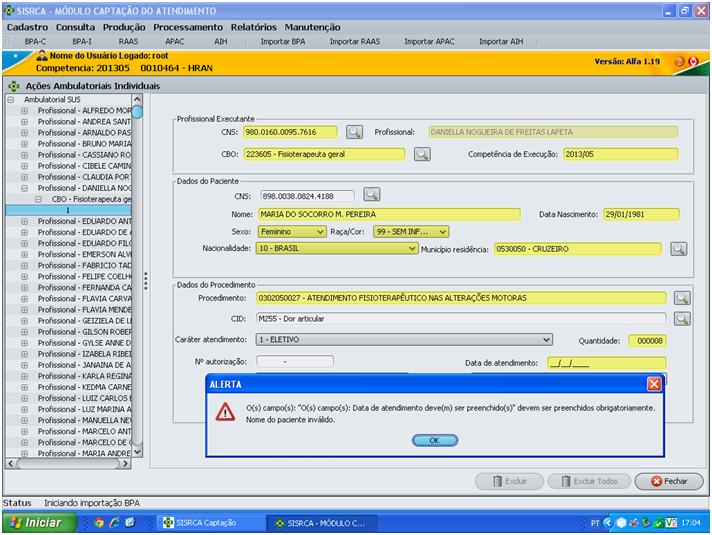Click search icon for Município residência
712x535 pixels.
coord(679,249)
